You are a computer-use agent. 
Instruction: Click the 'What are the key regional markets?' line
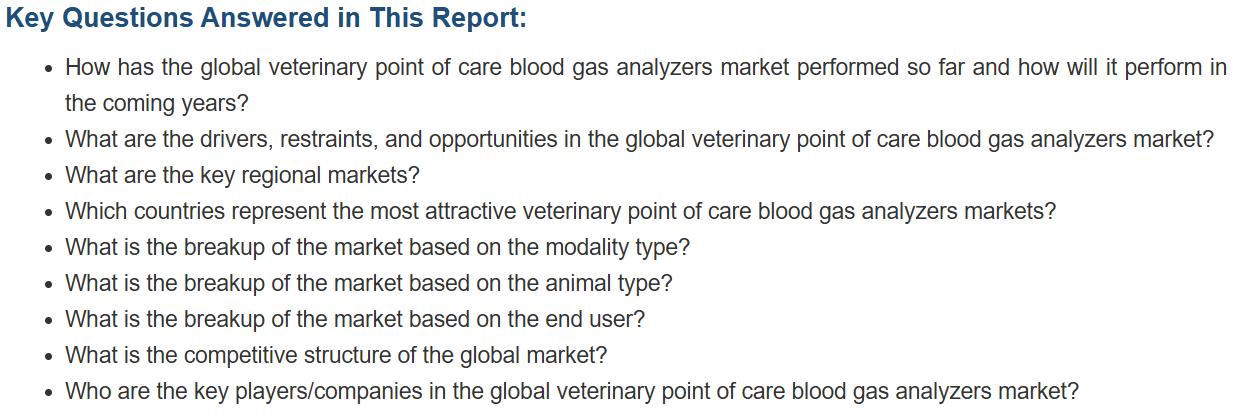(x=242, y=175)
